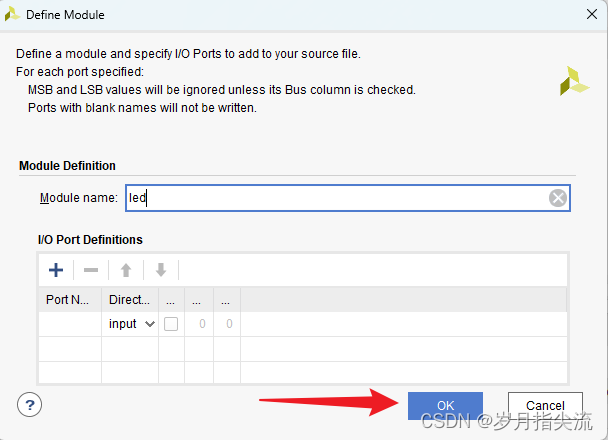Confirm module definition with OK
608x440 pixels.
pos(445,405)
